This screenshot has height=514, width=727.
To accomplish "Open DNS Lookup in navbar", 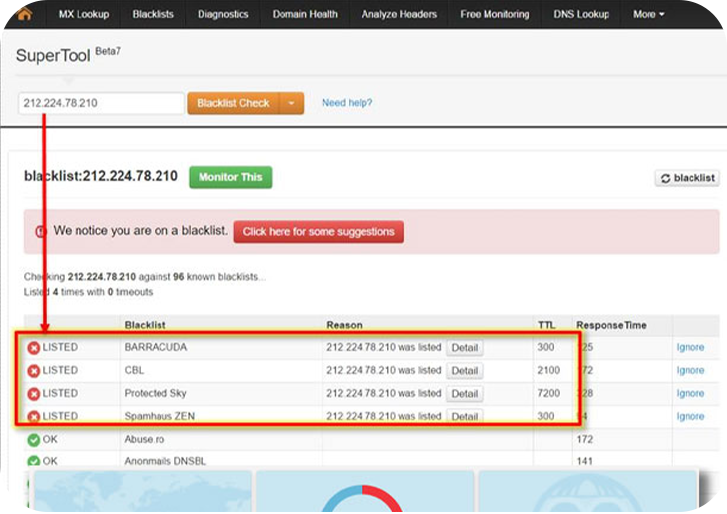I will tap(581, 14).
